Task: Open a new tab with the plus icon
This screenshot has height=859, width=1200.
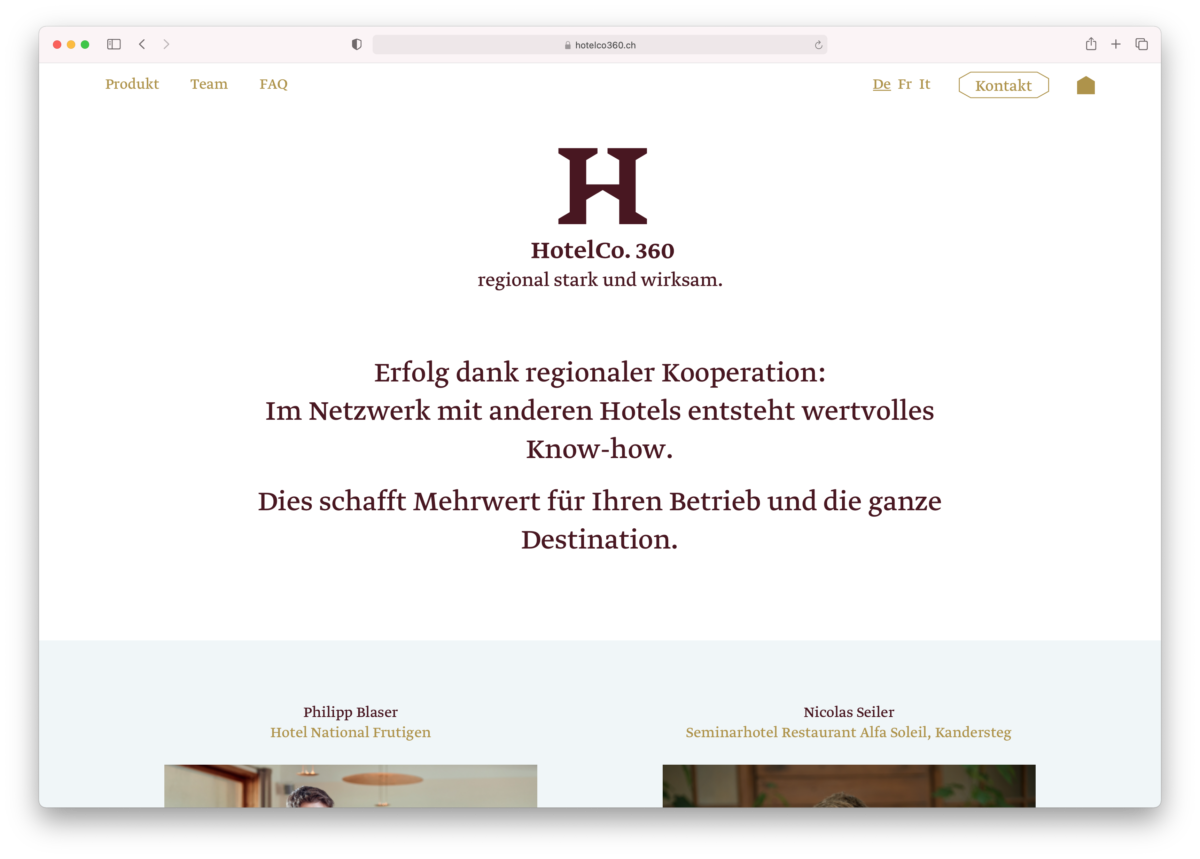Action: click(x=1116, y=44)
